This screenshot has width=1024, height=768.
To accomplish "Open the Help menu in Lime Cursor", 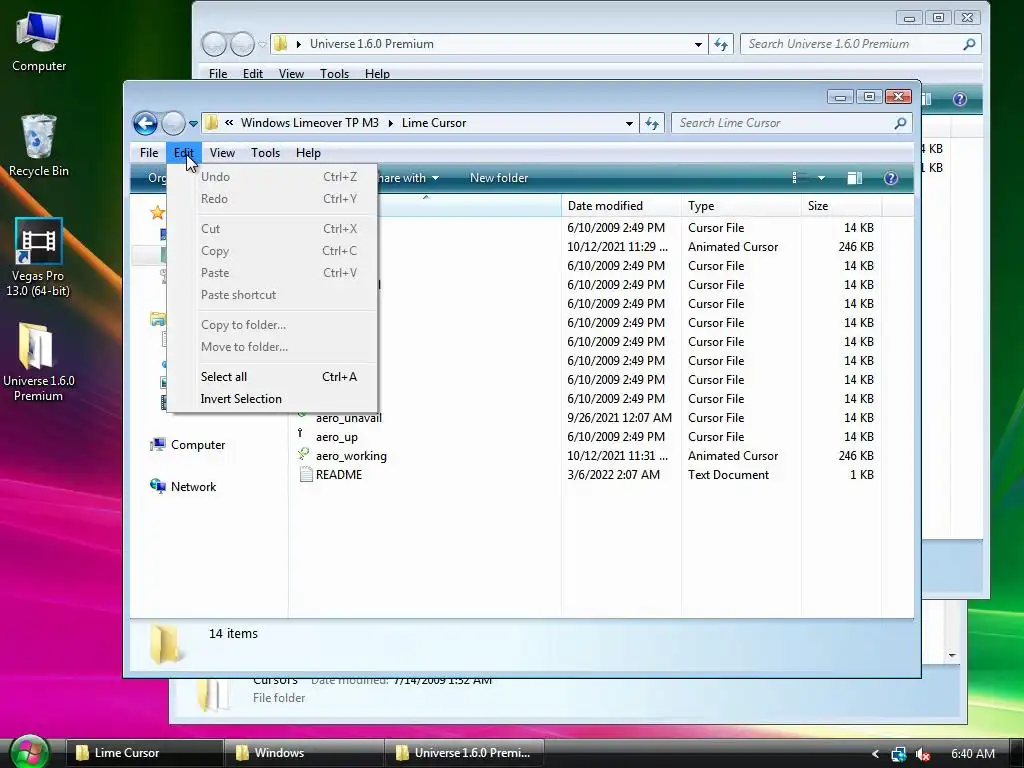I will click(x=308, y=153).
